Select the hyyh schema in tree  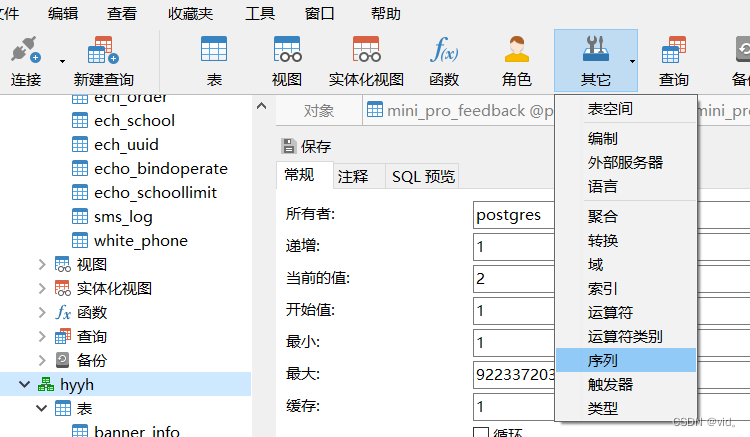point(77,384)
